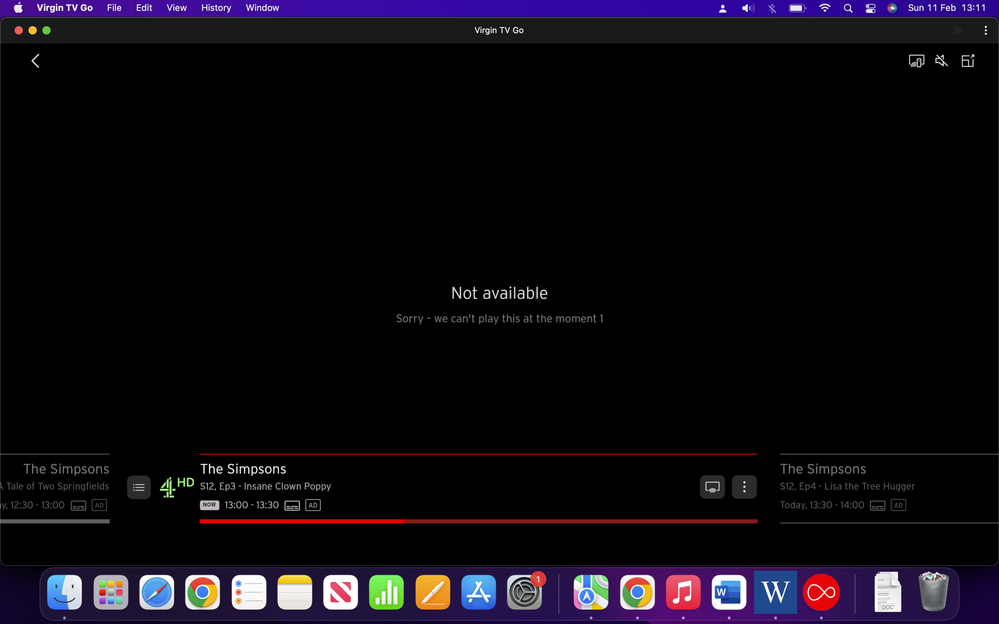The height and width of the screenshot is (624, 999).
Task: Click AD badge on 13:30 - 14:00 programme
Action: (898, 505)
